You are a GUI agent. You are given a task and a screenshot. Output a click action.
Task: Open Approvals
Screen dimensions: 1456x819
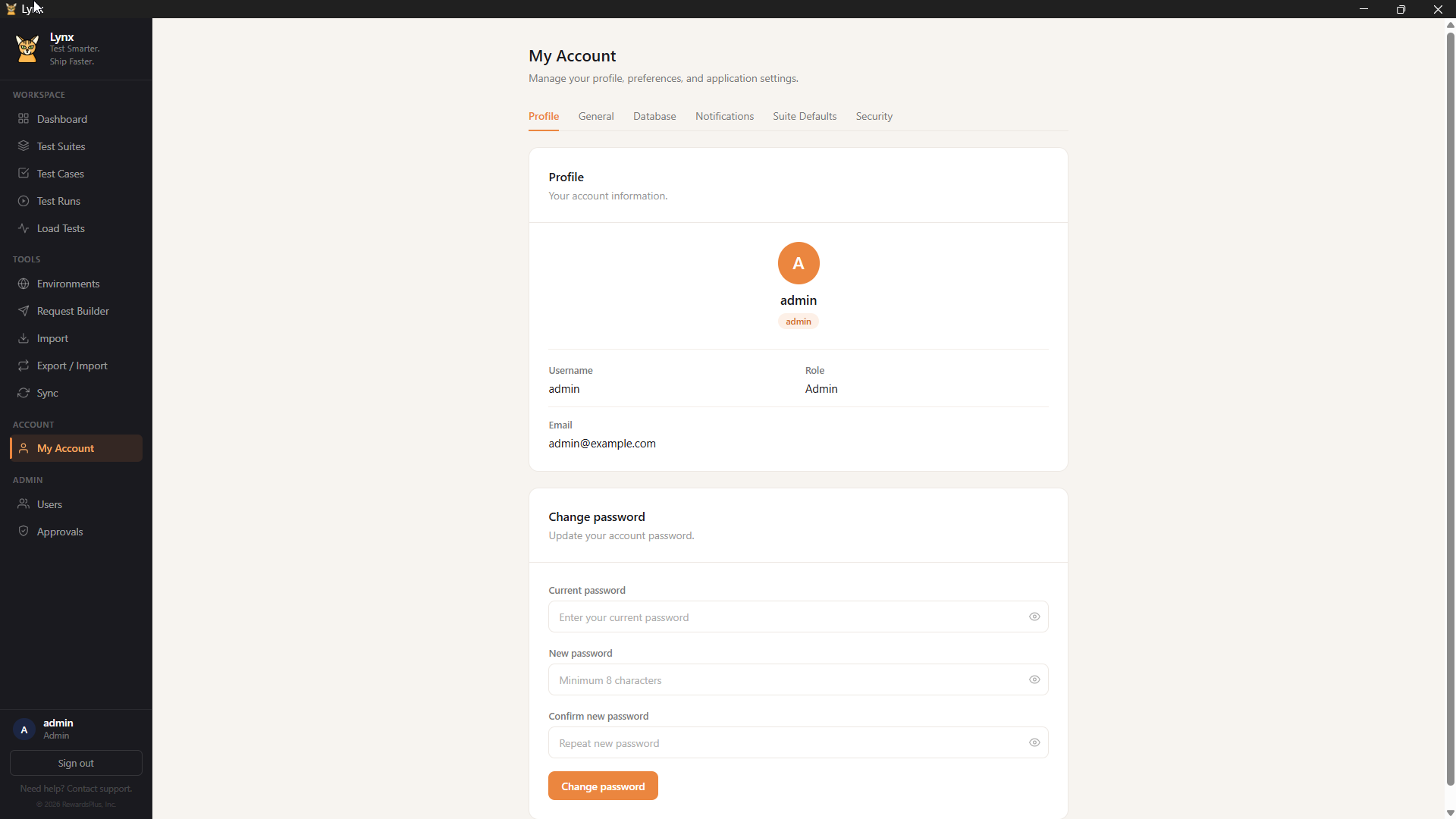[x=59, y=531]
